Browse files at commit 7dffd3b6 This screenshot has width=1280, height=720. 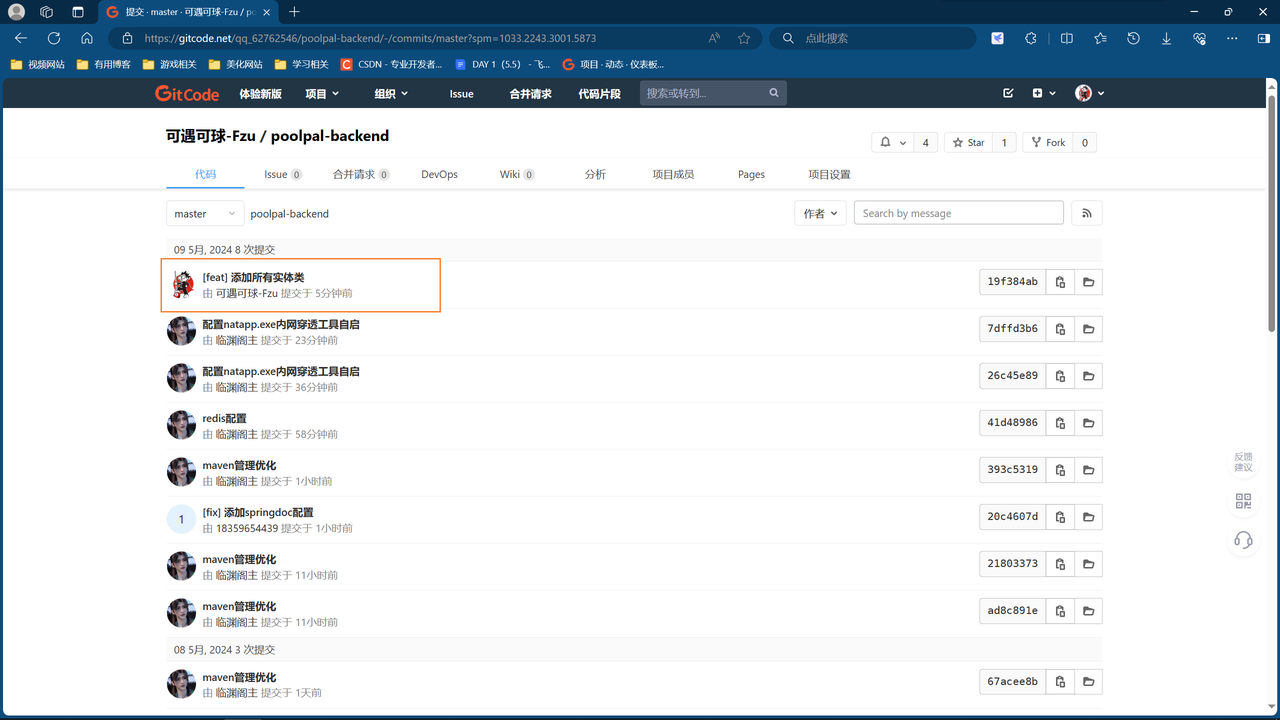tap(1088, 329)
